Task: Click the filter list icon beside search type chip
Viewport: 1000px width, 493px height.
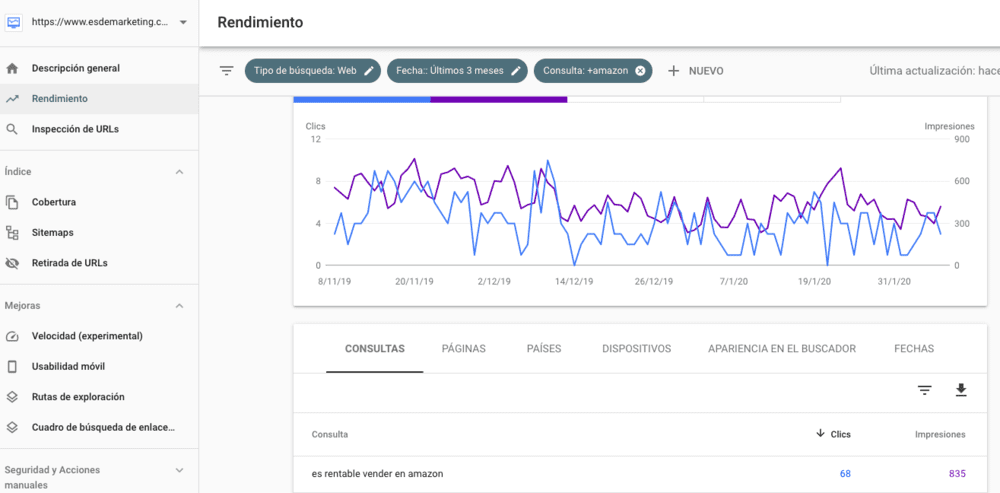Action: point(227,71)
